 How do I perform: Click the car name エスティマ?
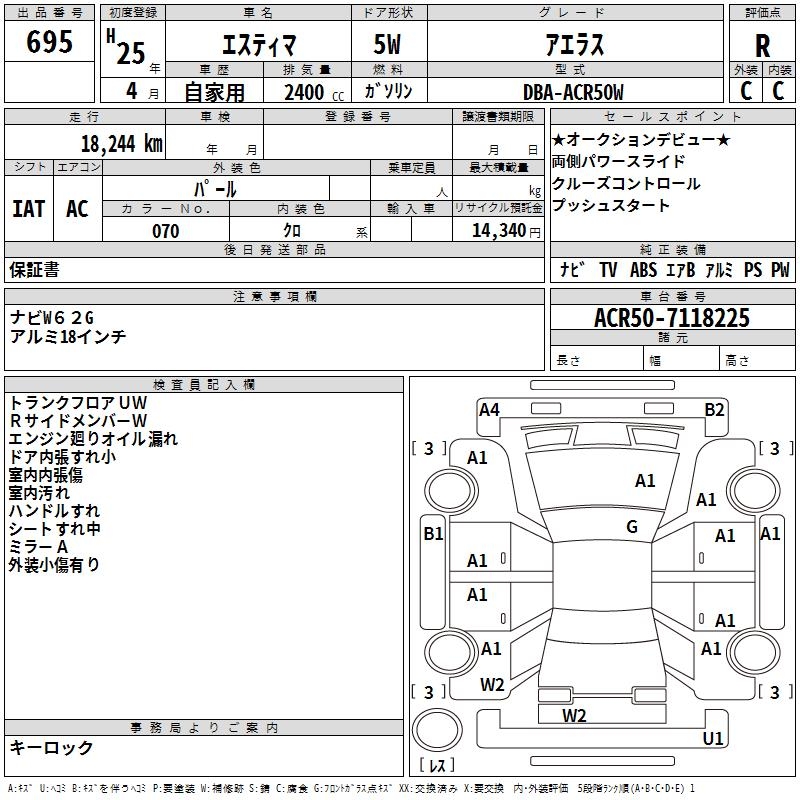pyautogui.click(x=259, y=45)
